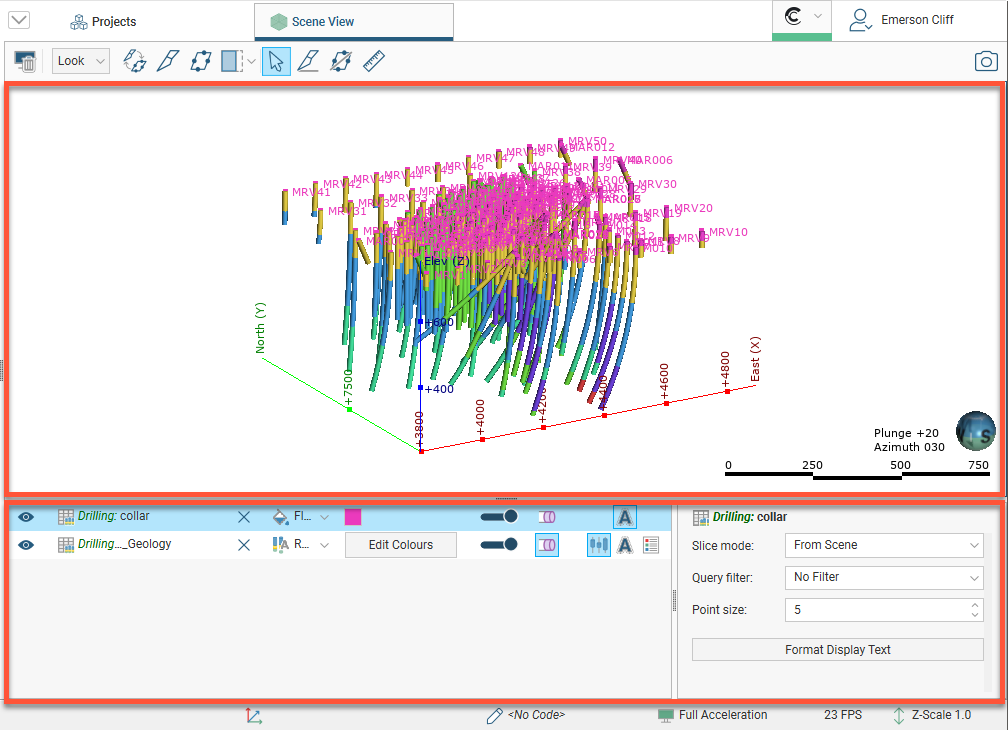Click the view orientation globe widget
This screenshot has height=730, width=1008.
976,431
